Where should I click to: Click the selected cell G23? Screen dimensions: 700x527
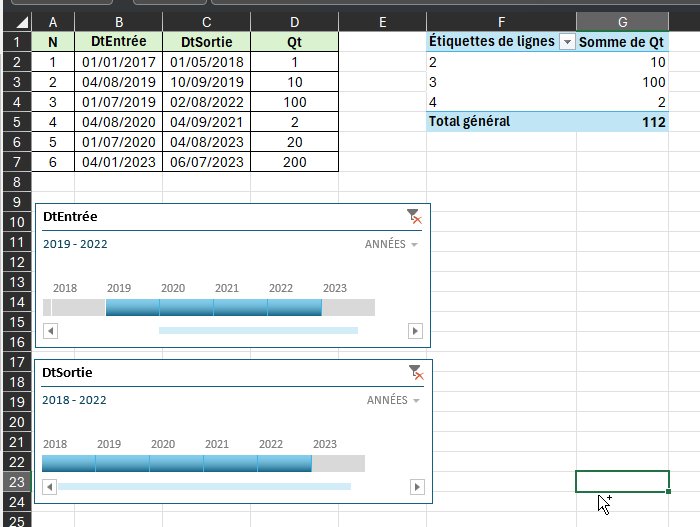pos(622,481)
